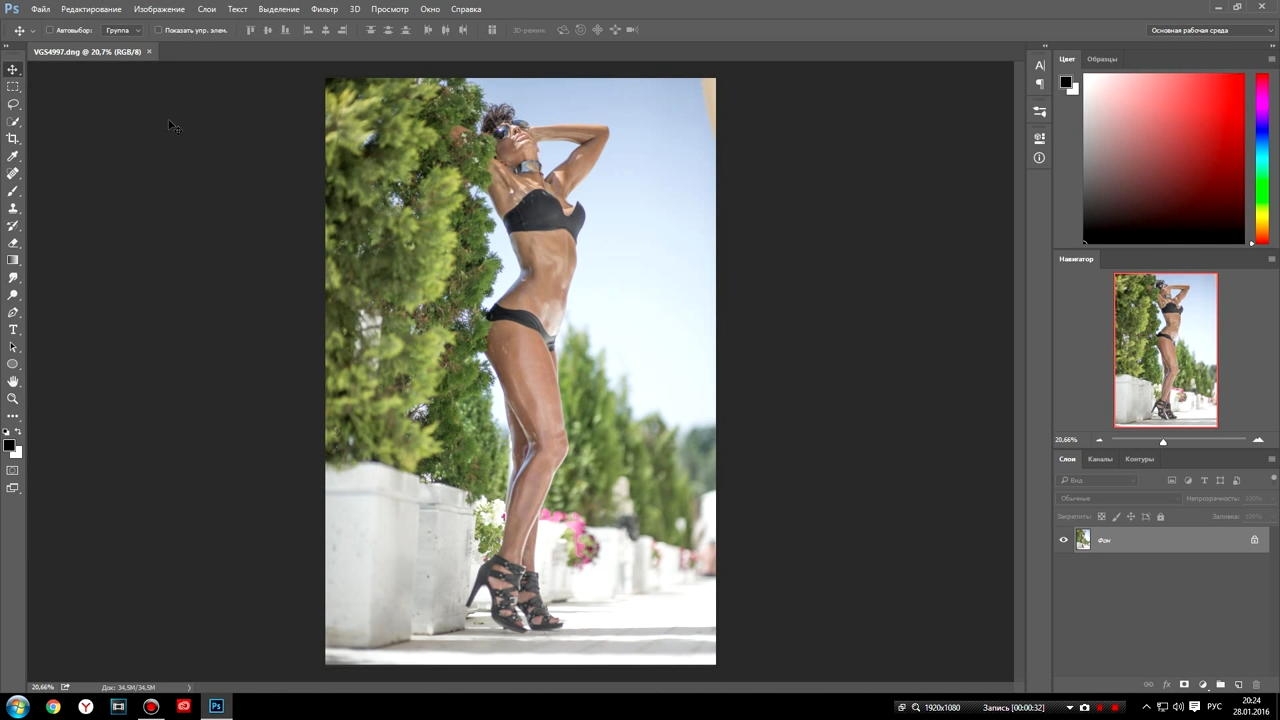Toggle Quick Mask mode icon
Image resolution: width=1280 pixels, height=720 pixels.
click(x=13, y=470)
